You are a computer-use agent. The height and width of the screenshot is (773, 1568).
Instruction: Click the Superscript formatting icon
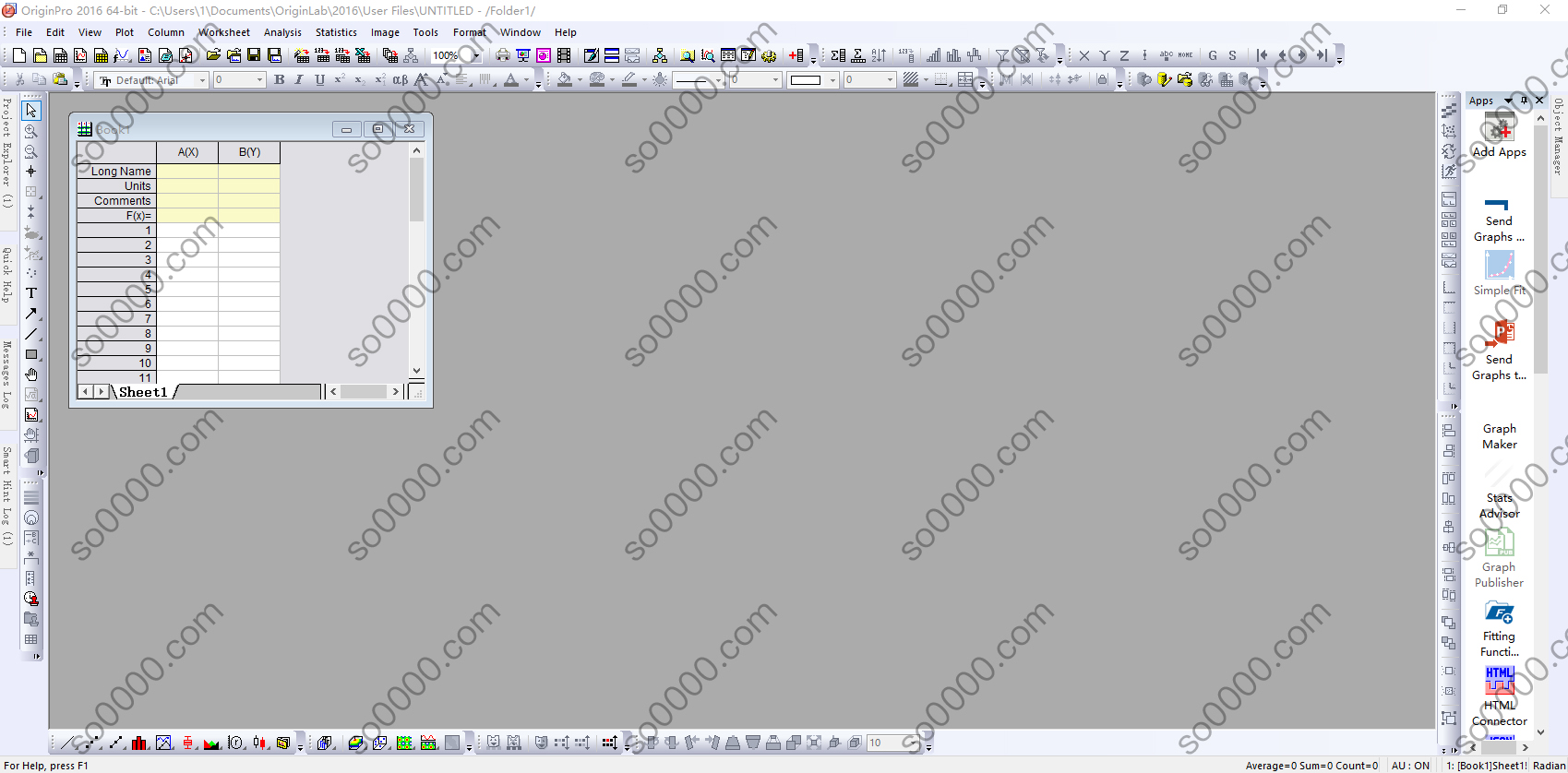(340, 80)
